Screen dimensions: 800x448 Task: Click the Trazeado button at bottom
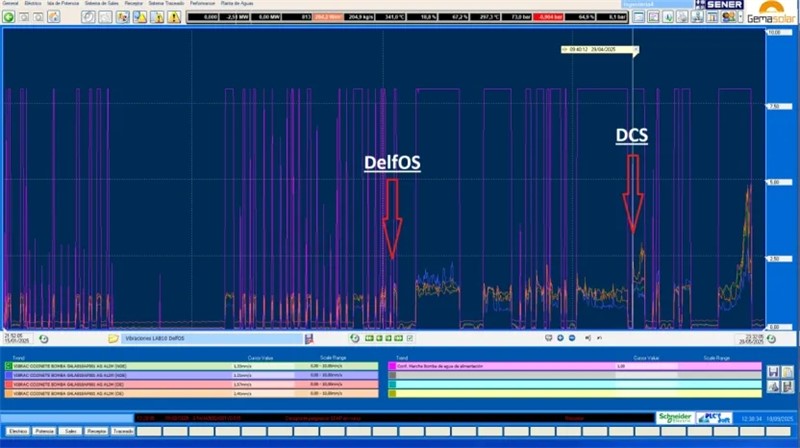(124, 431)
